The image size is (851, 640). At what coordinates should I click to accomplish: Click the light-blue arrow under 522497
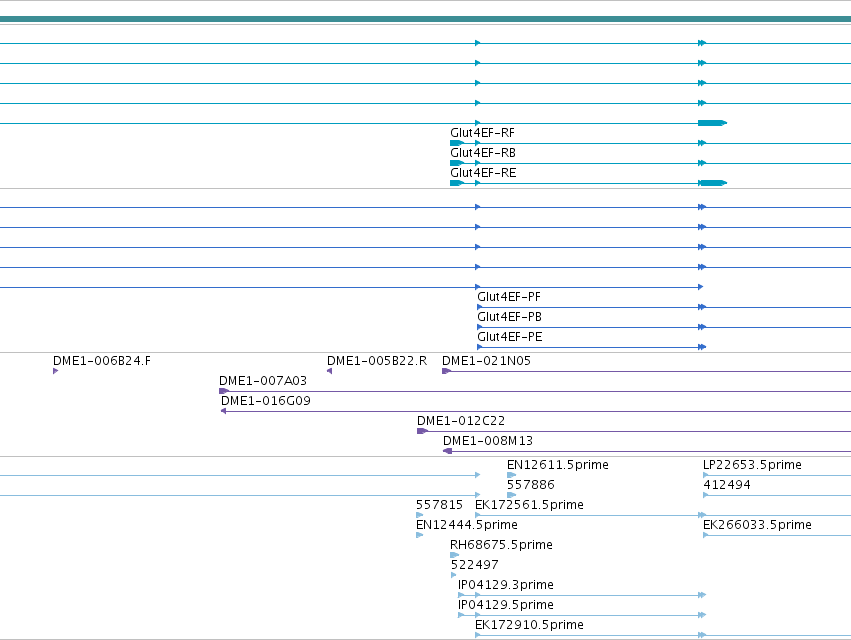453,575
